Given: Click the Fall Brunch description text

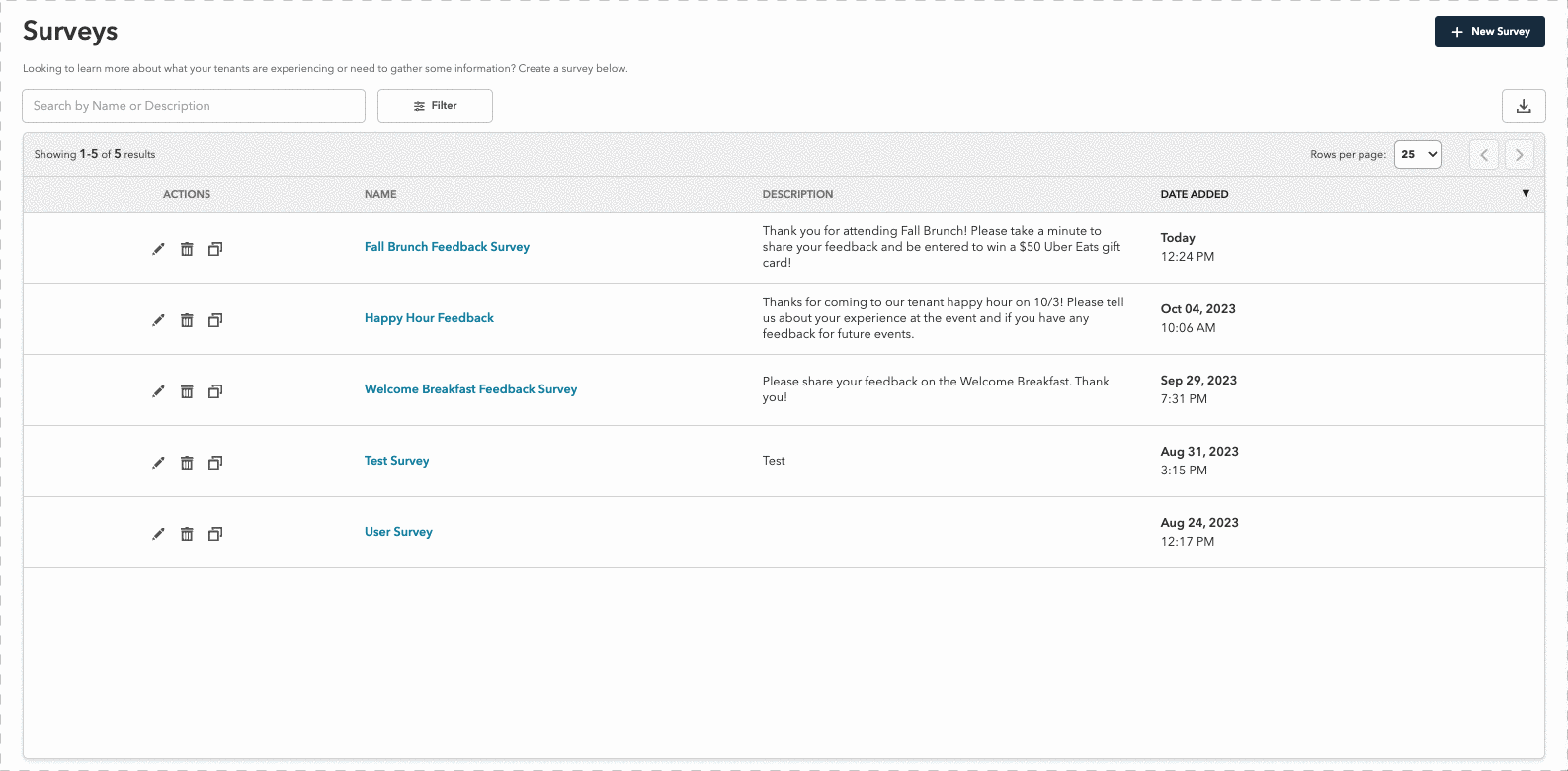Looking at the screenshot, I should click(943, 247).
